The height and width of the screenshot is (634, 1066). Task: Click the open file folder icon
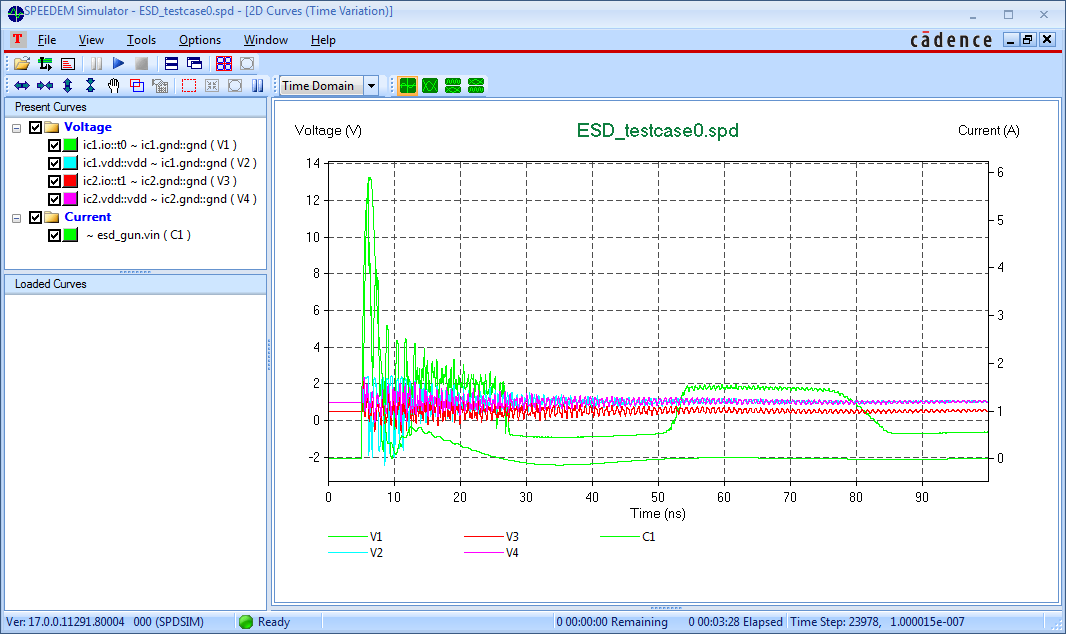tap(21, 63)
